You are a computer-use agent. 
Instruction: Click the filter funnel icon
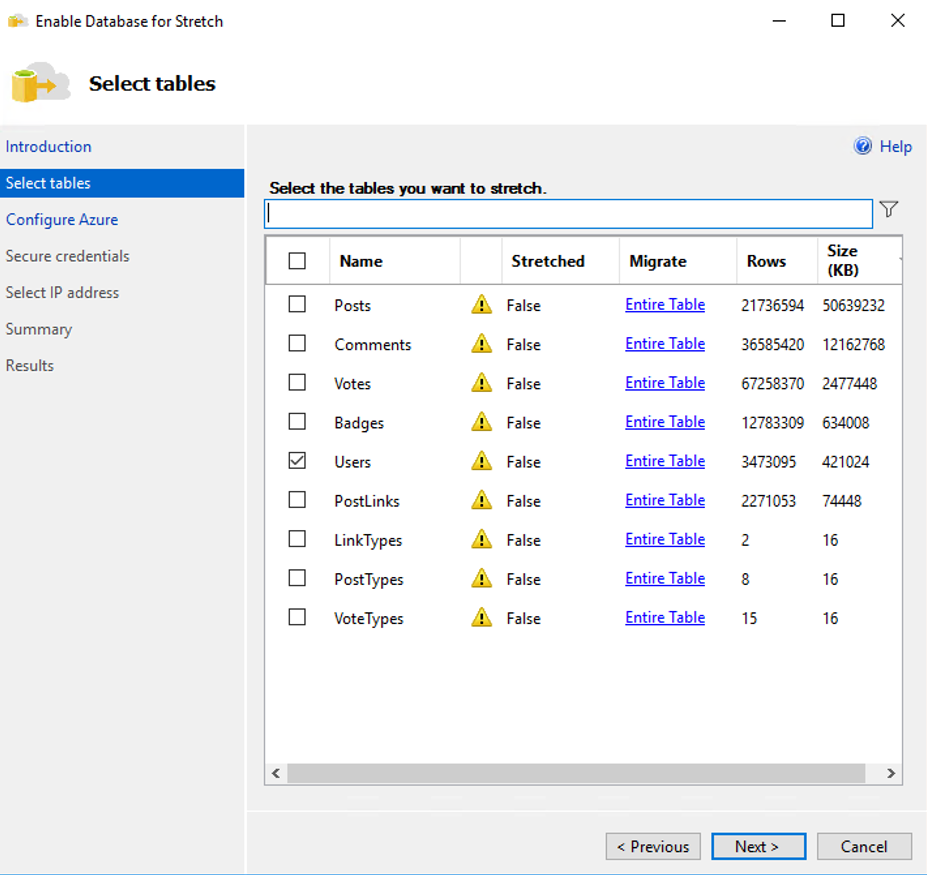click(888, 210)
